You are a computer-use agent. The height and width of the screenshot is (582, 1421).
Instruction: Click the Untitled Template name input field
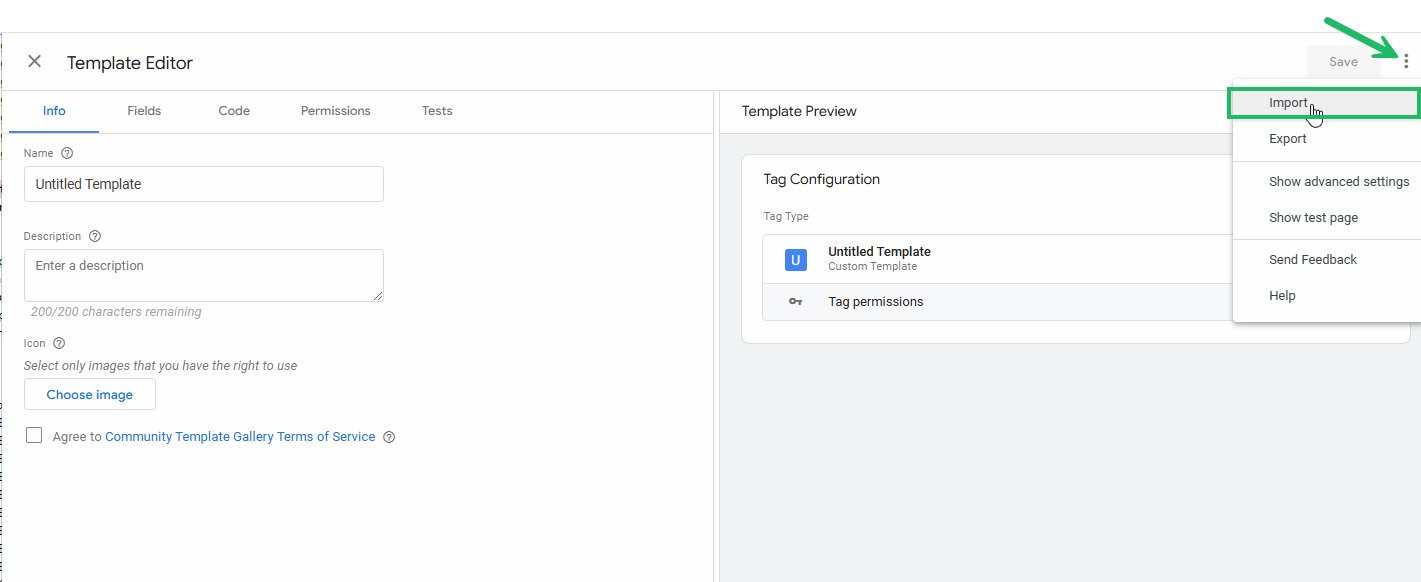coord(204,184)
